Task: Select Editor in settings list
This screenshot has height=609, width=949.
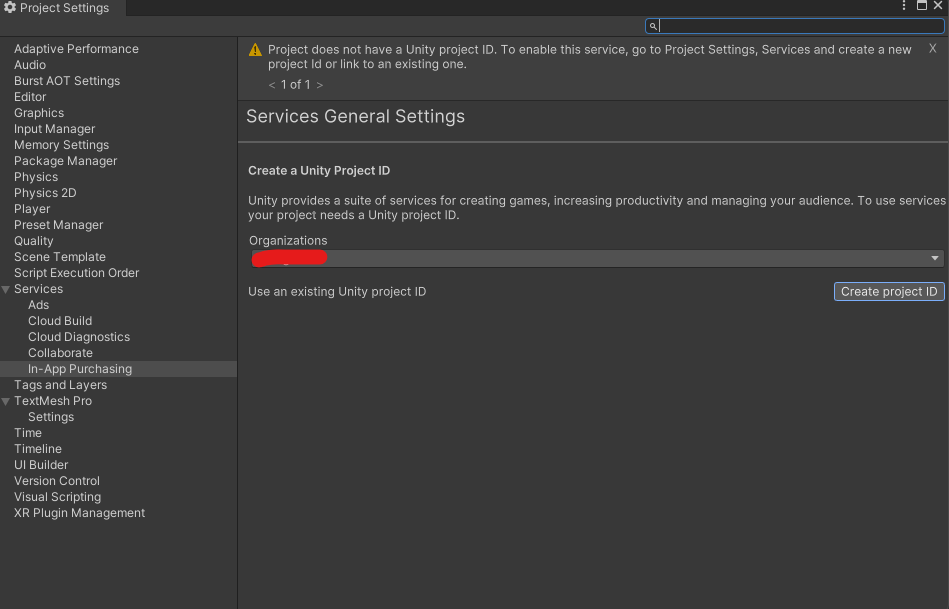Action: 30,97
